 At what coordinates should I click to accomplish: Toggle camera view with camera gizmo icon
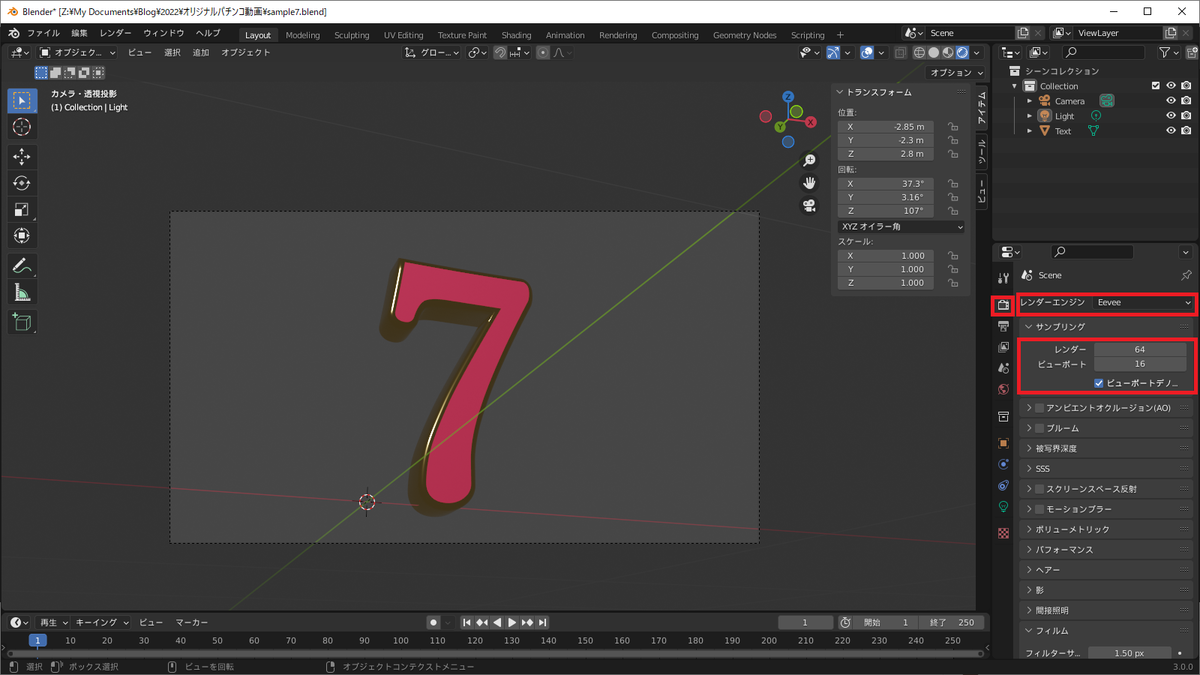(x=809, y=206)
